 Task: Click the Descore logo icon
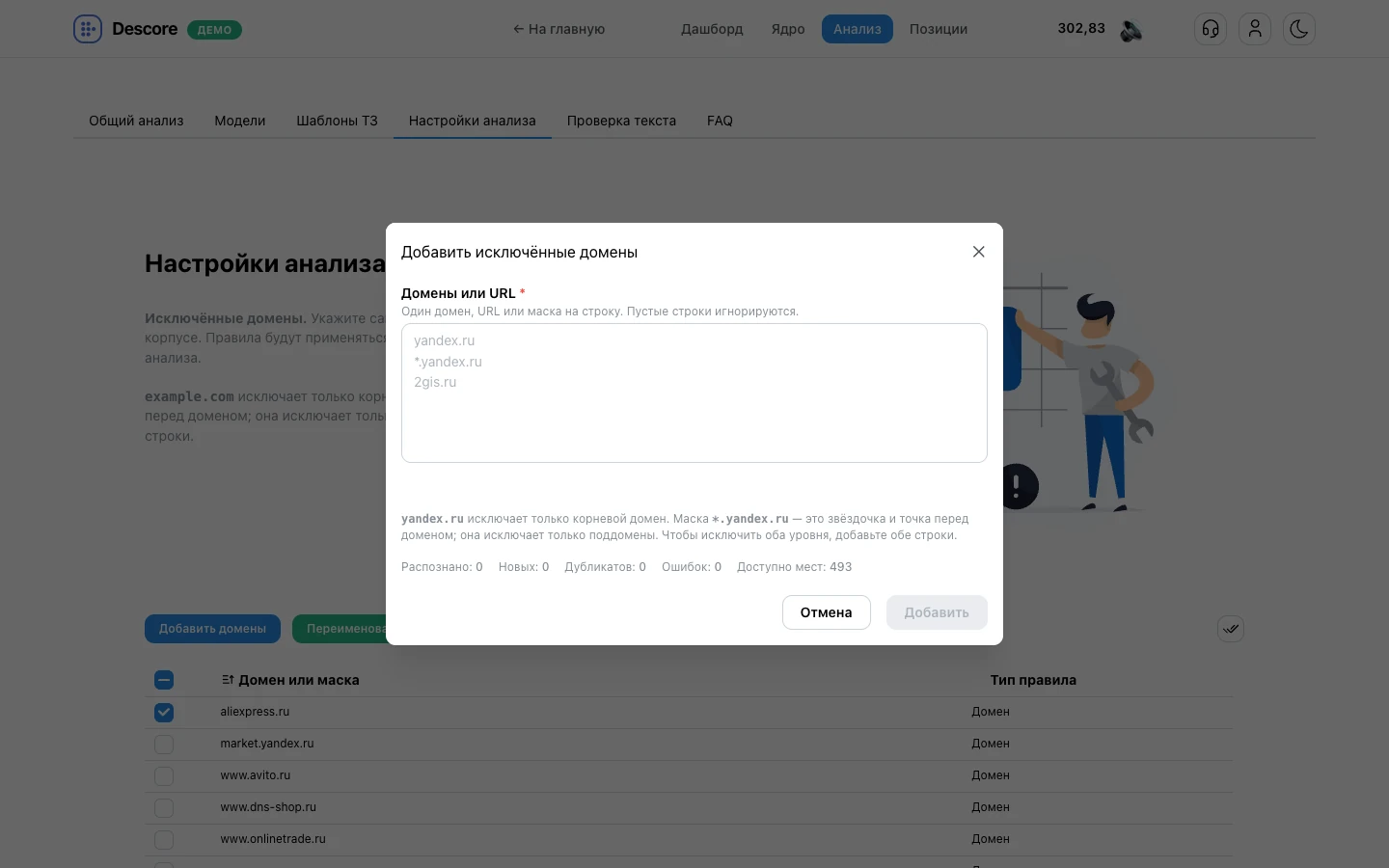(88, 29)
